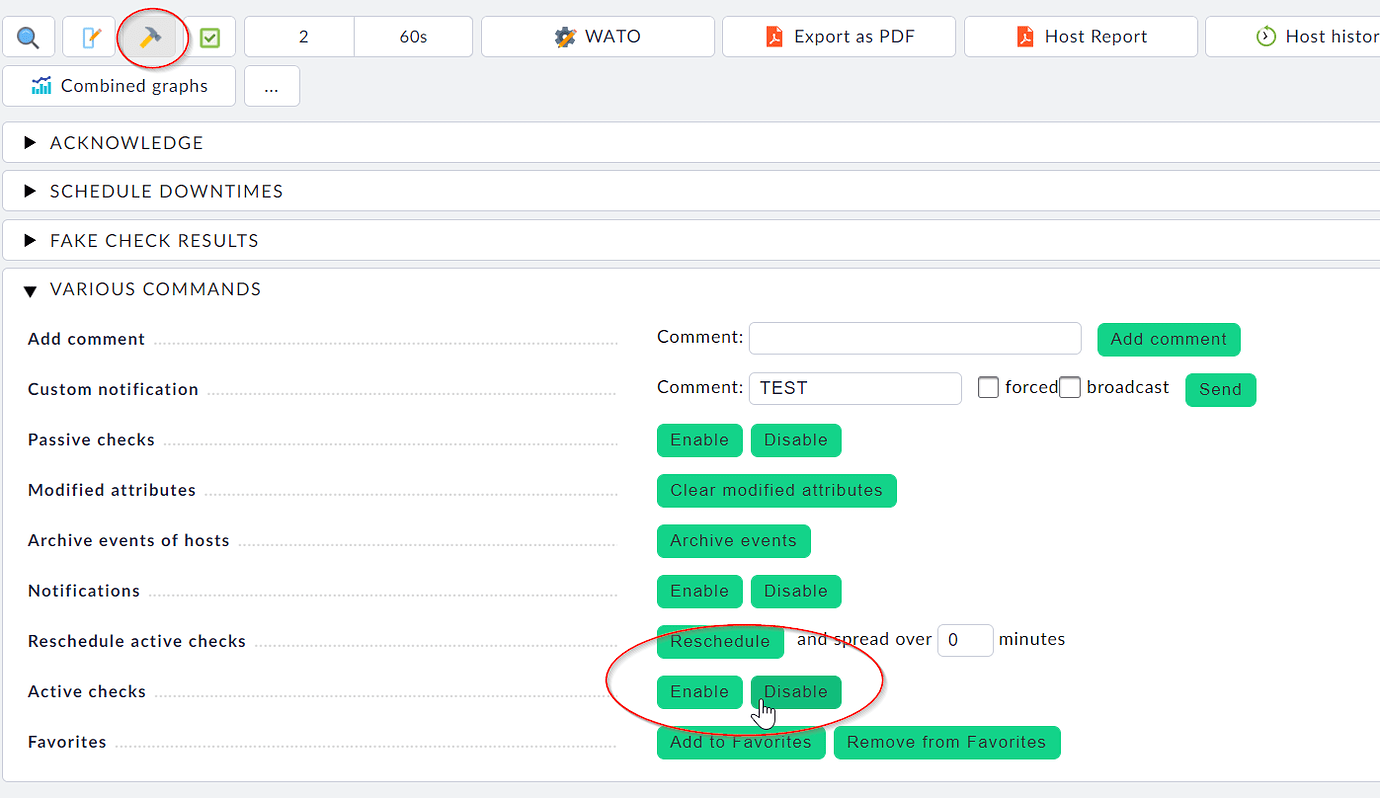Disable active checks
Image resolution: width=1380 pixels, height=798 pixels.
795,691
